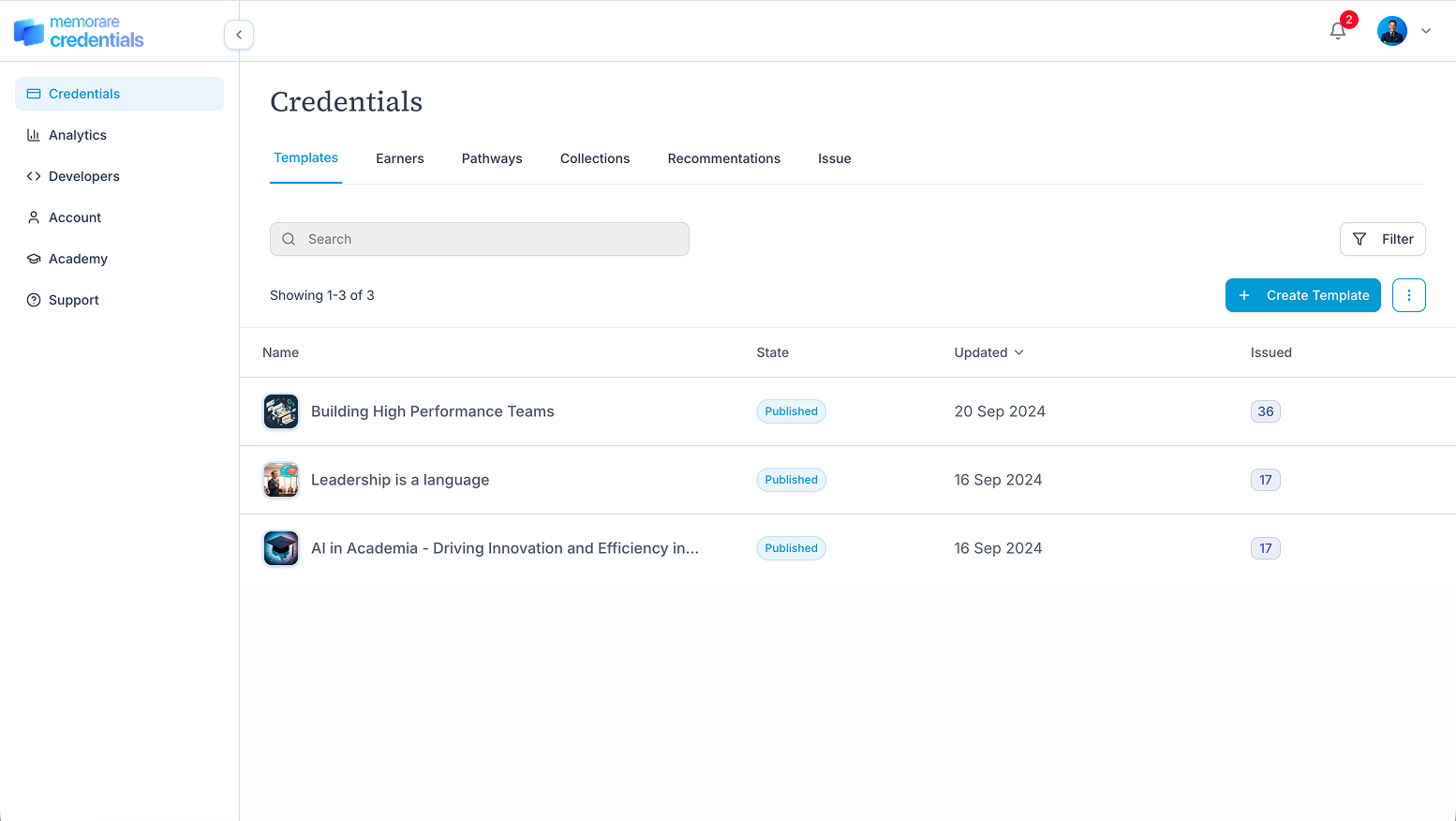Click the date 20 Sep 2024
Viewport: 1456px width, 821px height.
pos(1000,411)
